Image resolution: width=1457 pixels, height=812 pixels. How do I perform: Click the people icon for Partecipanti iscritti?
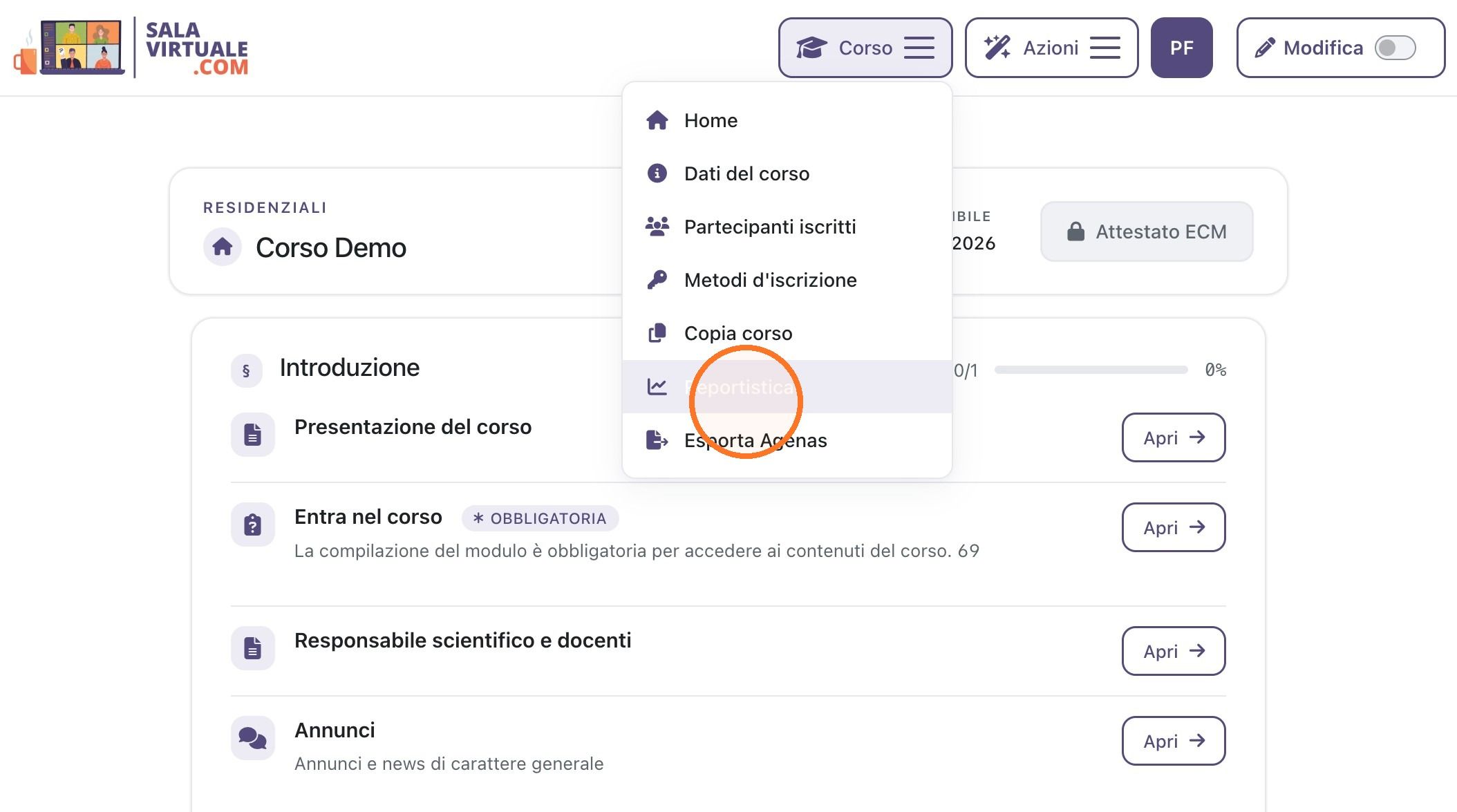(x=657, y=227)
